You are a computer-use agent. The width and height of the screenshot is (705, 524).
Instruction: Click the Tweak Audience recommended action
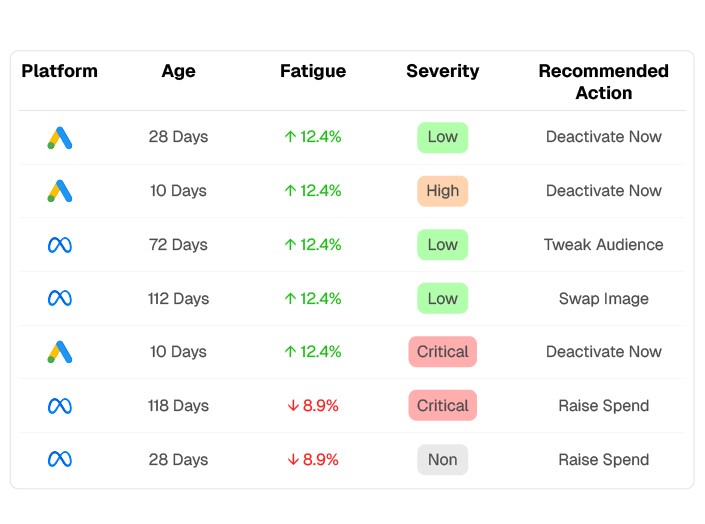pyautogui.click(x=603, y=245)
